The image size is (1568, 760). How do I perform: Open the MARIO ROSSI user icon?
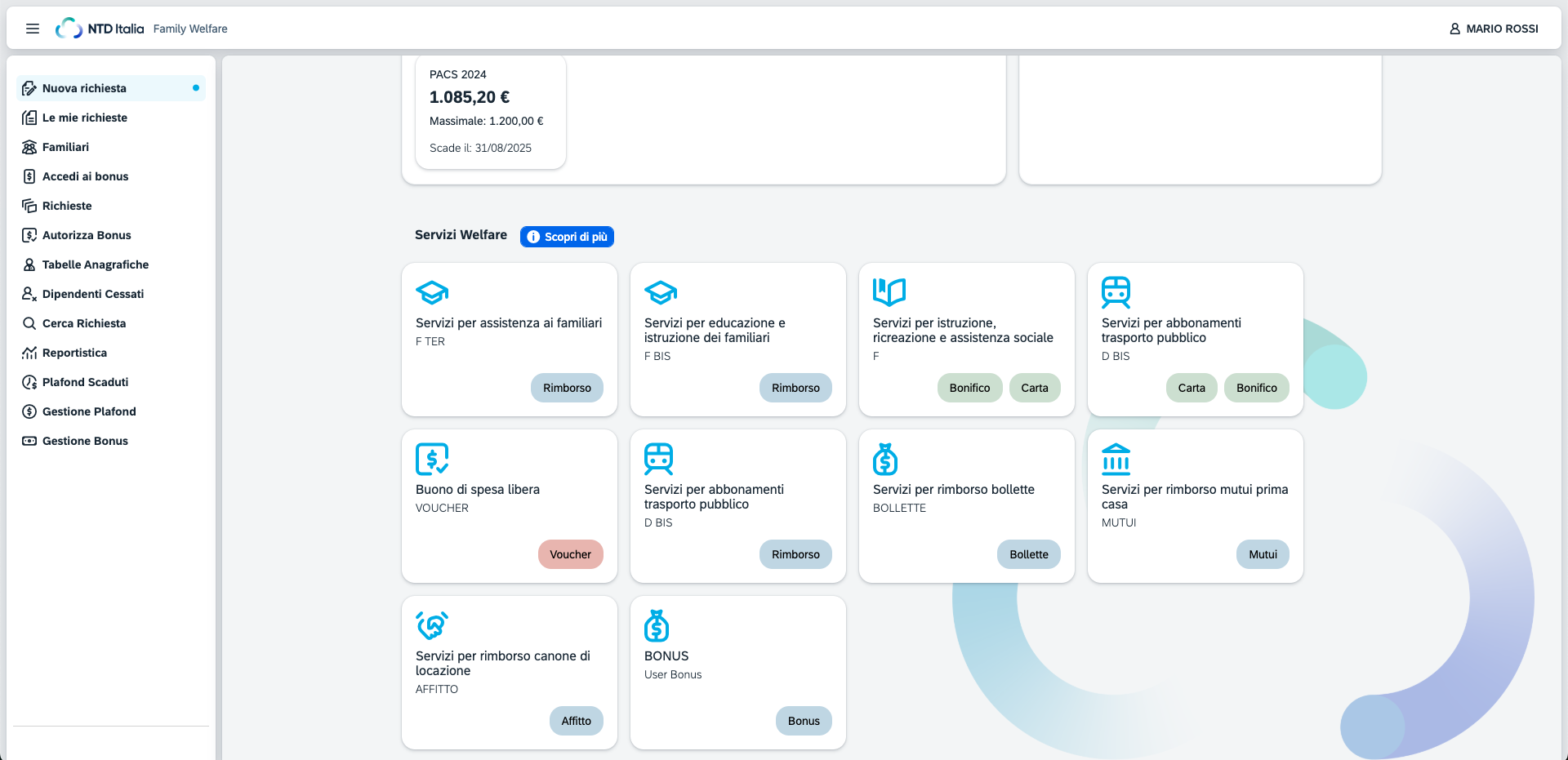coord(1455,29)
